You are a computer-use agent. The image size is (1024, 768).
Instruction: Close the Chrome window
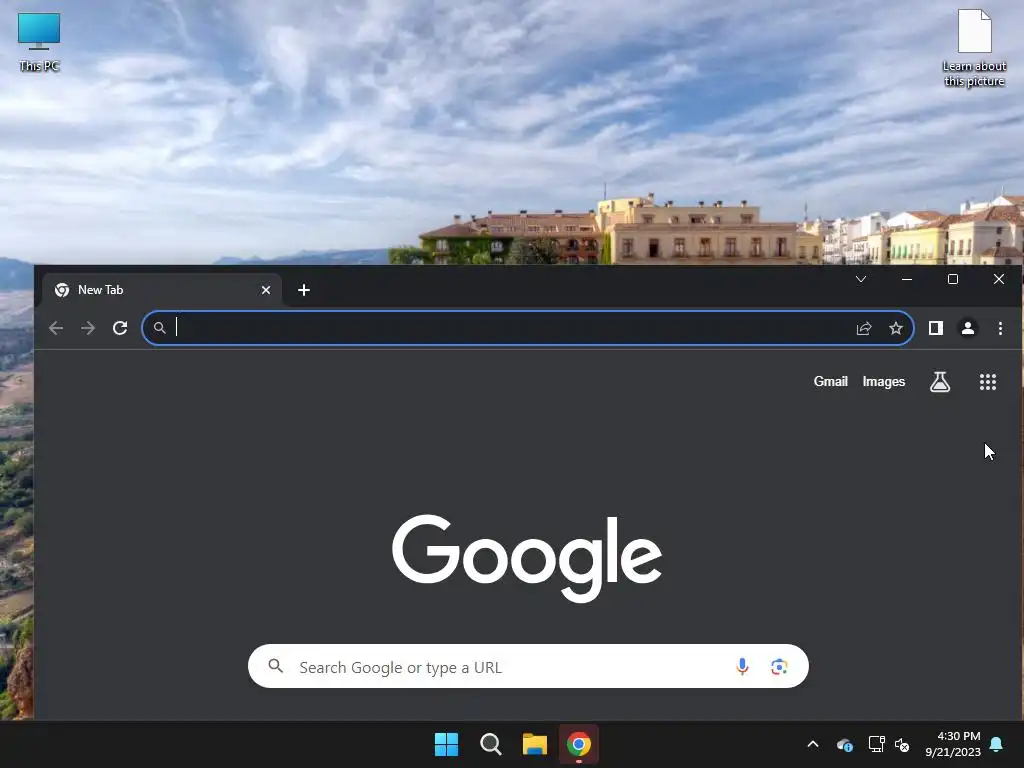(x=999, y=280)
